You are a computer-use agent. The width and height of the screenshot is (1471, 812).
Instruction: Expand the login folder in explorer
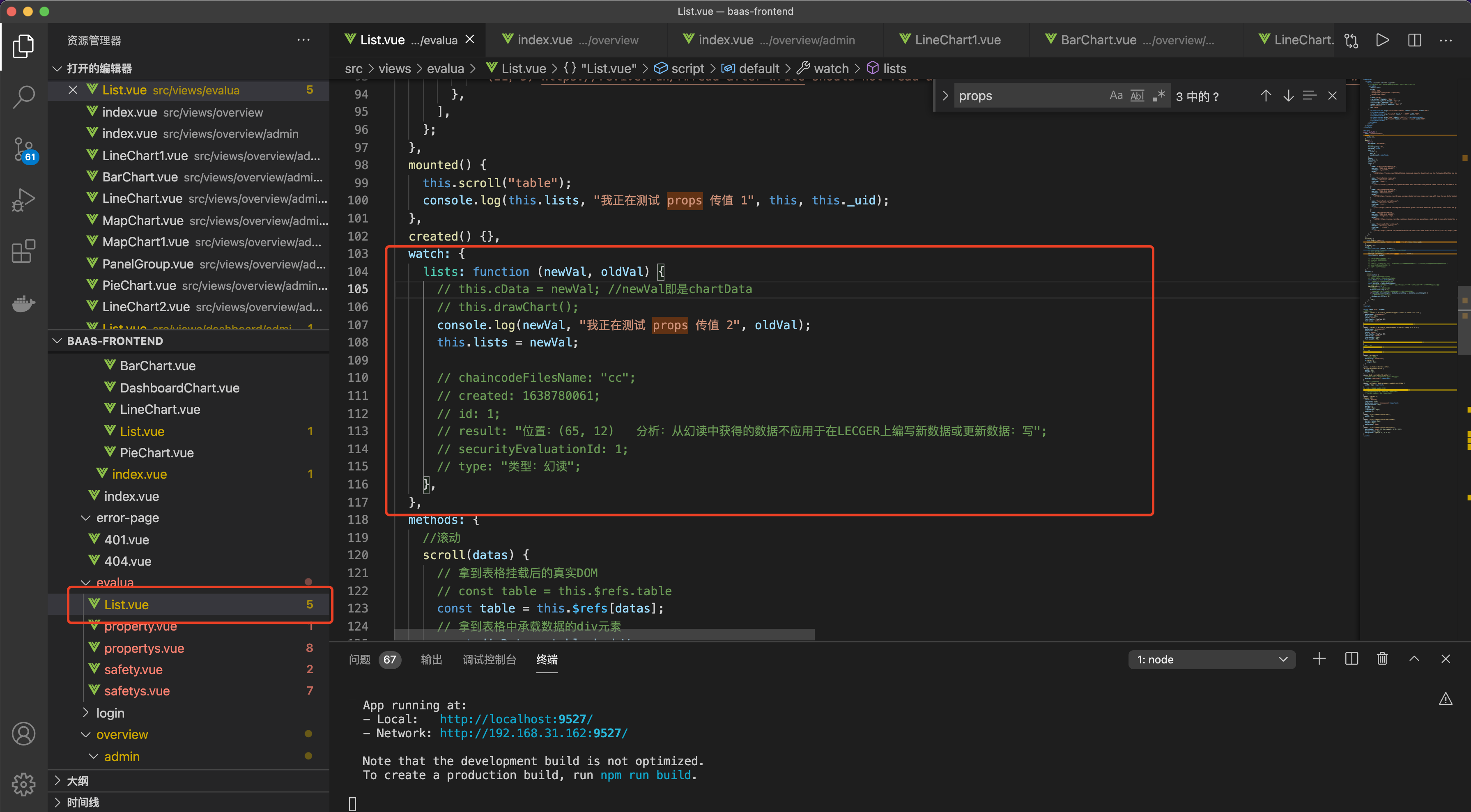[x=110, y=713]
